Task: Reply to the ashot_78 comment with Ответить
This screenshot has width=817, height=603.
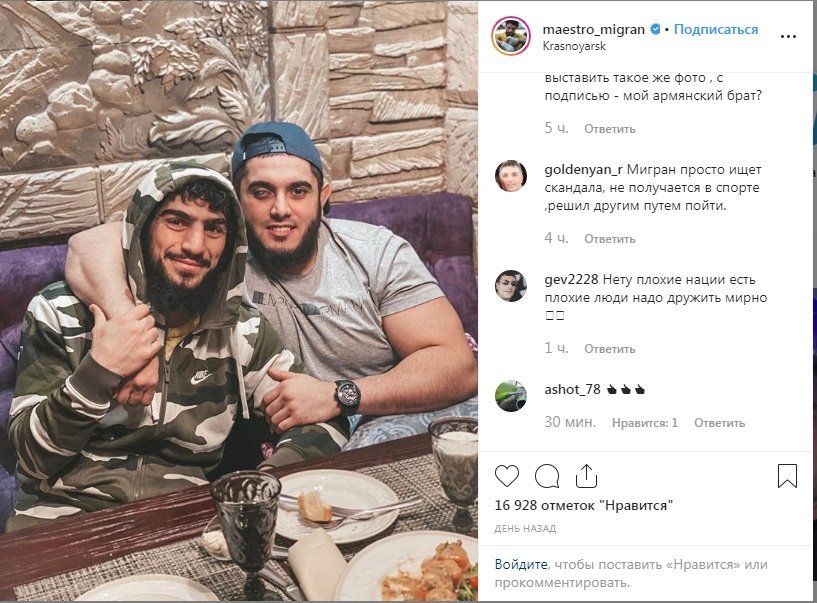Action: (x=719, y=423)
